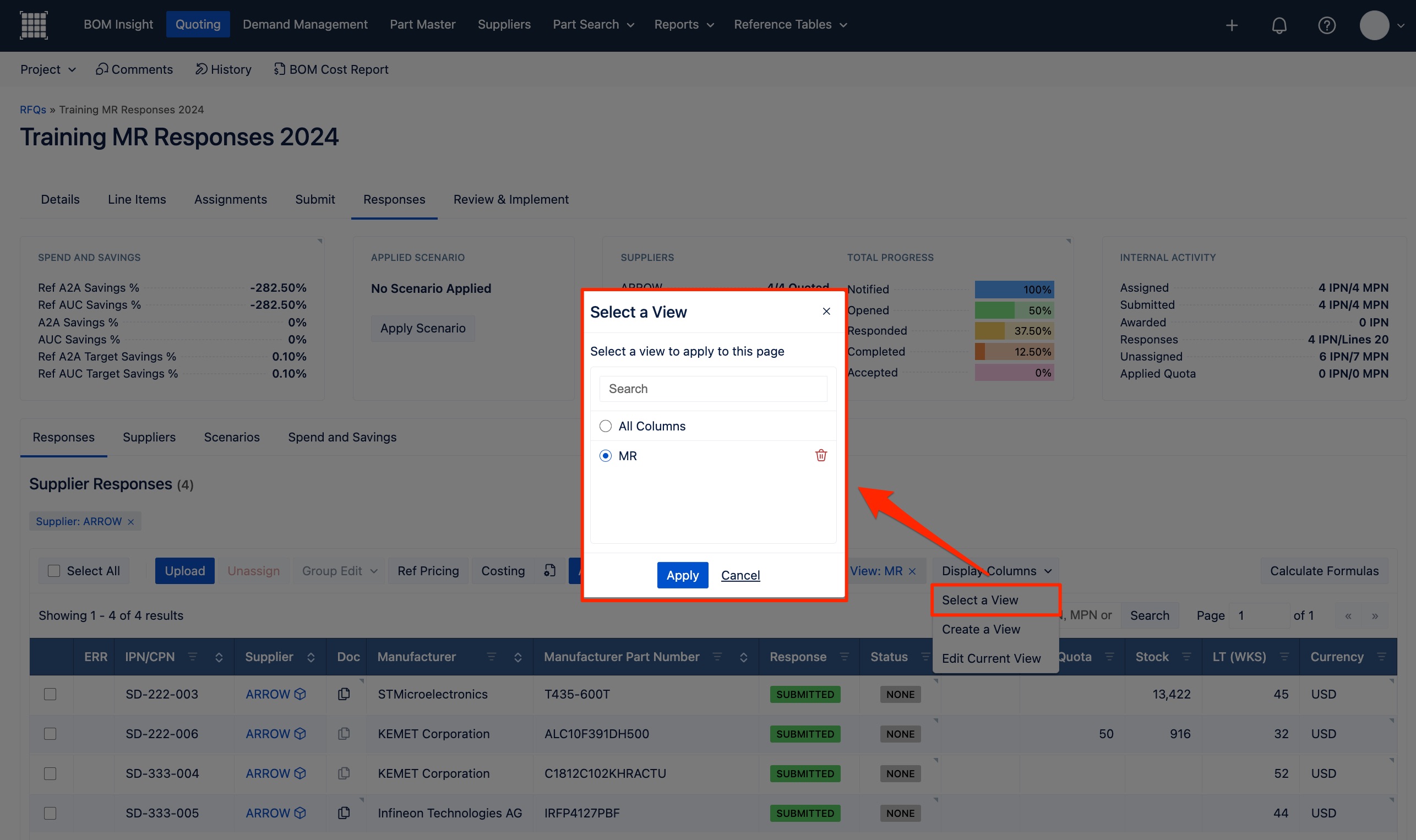The image size is (1416, 840).
Task: Switch to the Line Items tab
Action: (137, 199)
